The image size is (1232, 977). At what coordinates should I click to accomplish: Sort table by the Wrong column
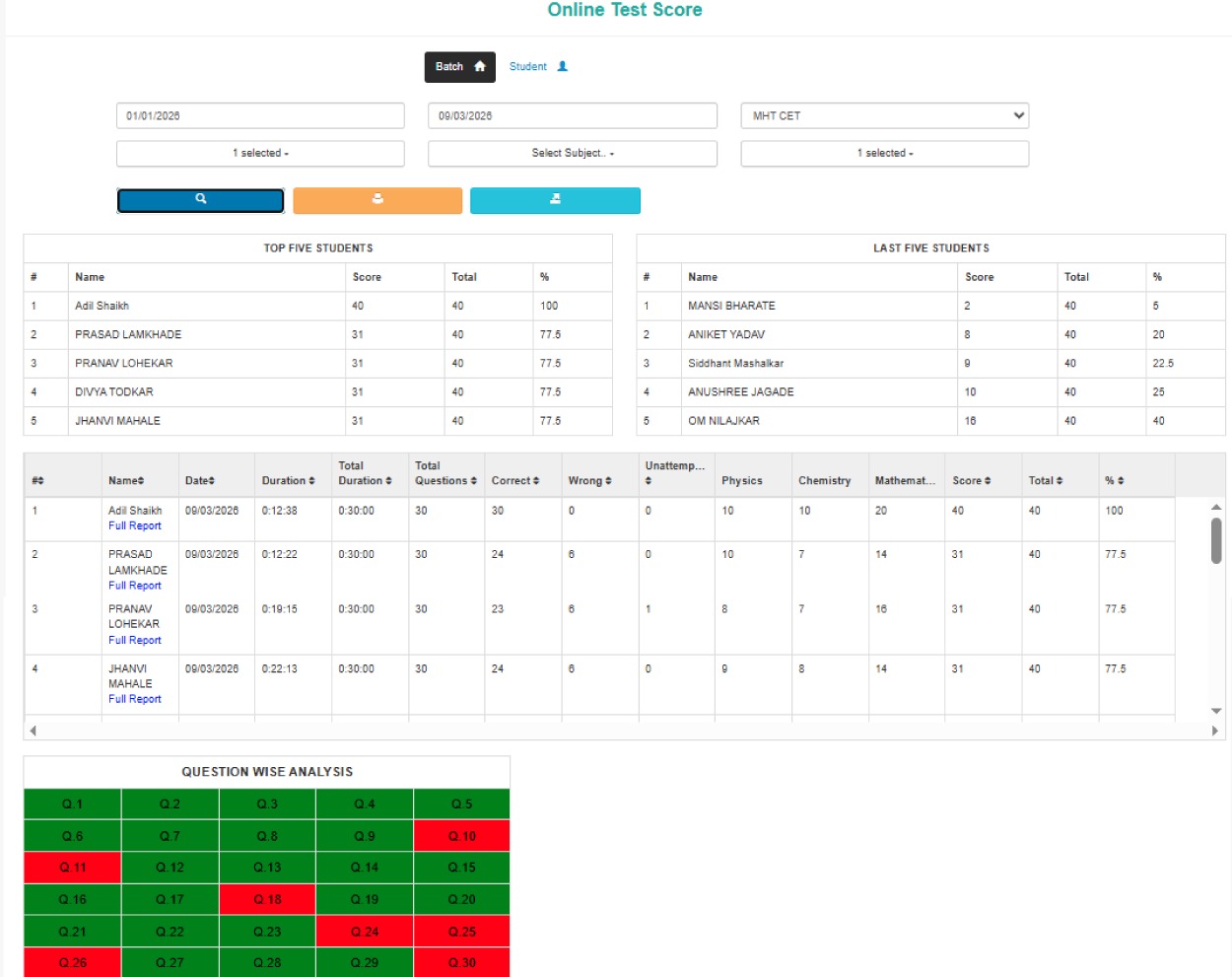[589, 481]
